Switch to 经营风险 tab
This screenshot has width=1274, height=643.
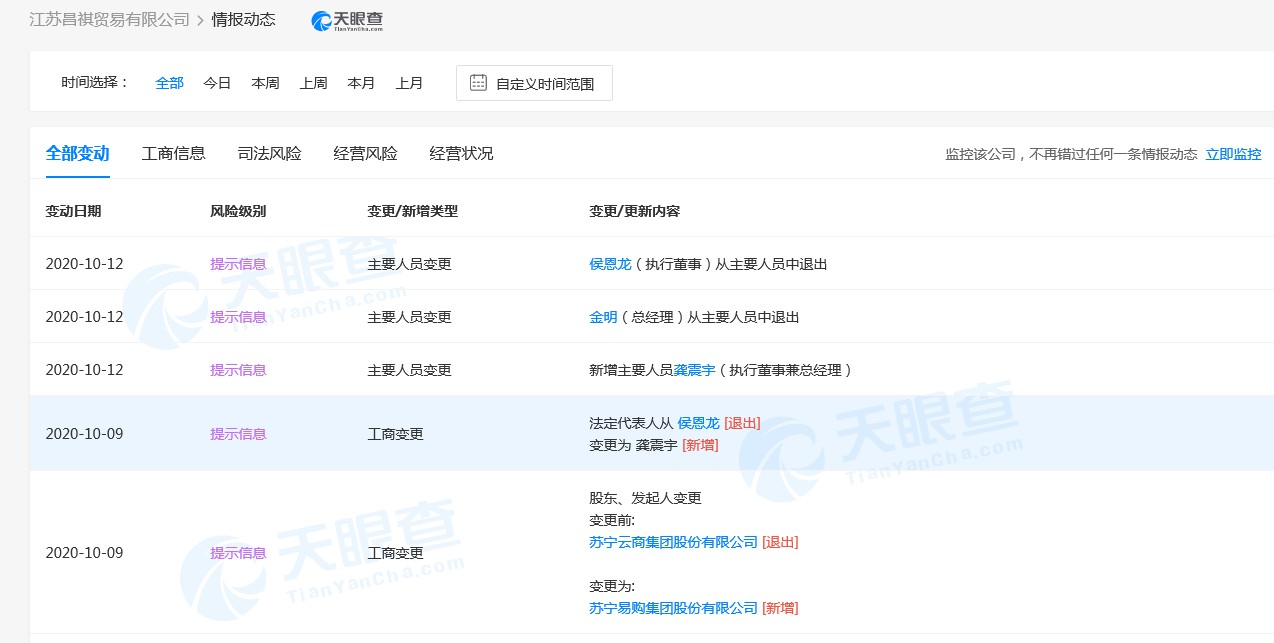(365, 154)
